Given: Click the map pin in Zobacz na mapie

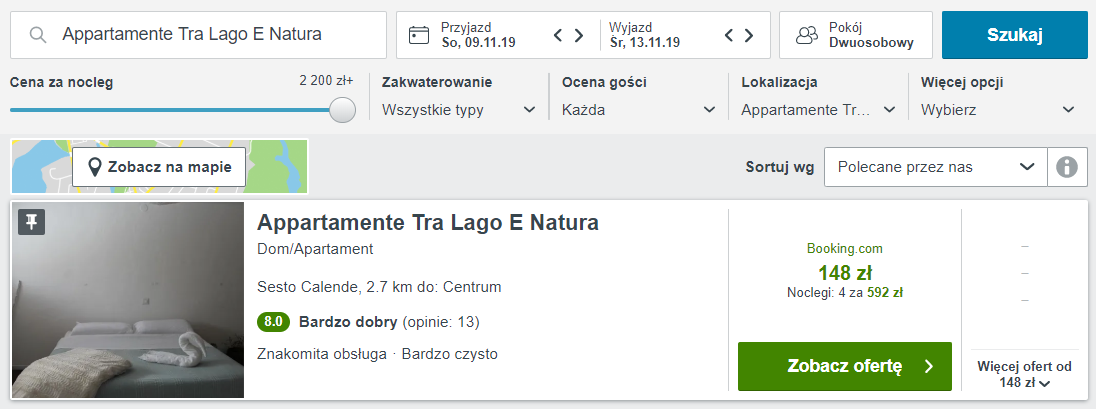Looking at the screenshot, I should pos(95,167).
